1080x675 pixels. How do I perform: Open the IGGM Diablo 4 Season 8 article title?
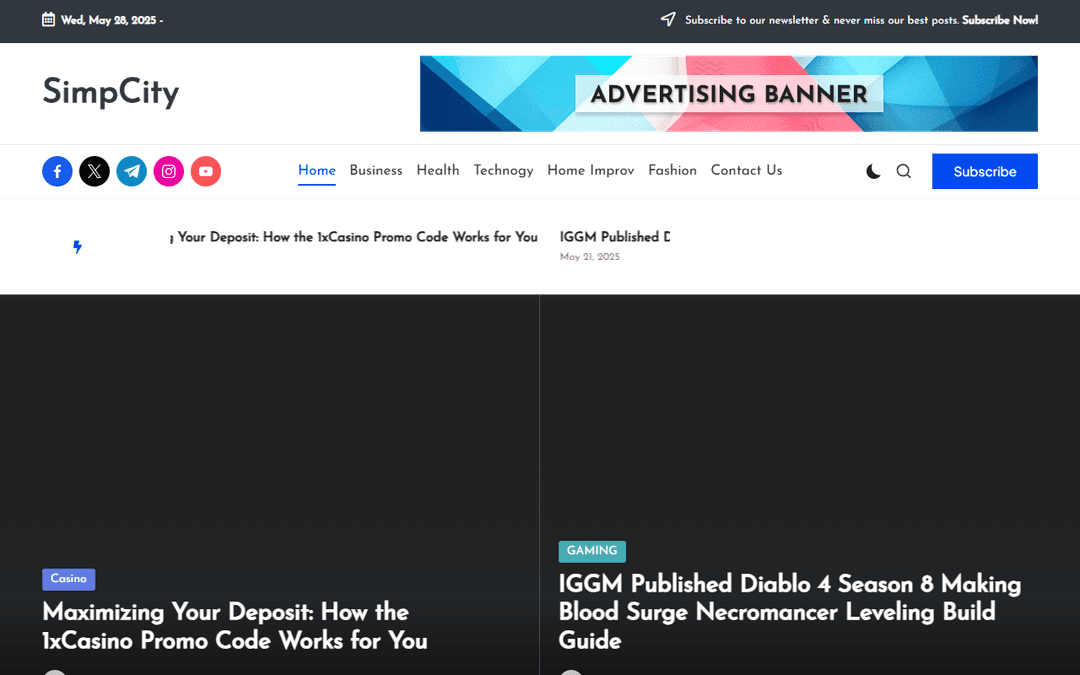coord(789,612)
